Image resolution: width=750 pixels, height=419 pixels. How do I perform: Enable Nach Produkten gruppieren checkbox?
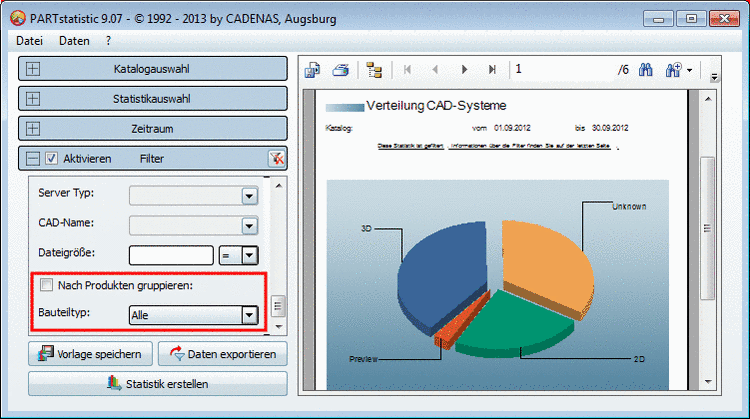pyautogui.click(x=46, y=285)
